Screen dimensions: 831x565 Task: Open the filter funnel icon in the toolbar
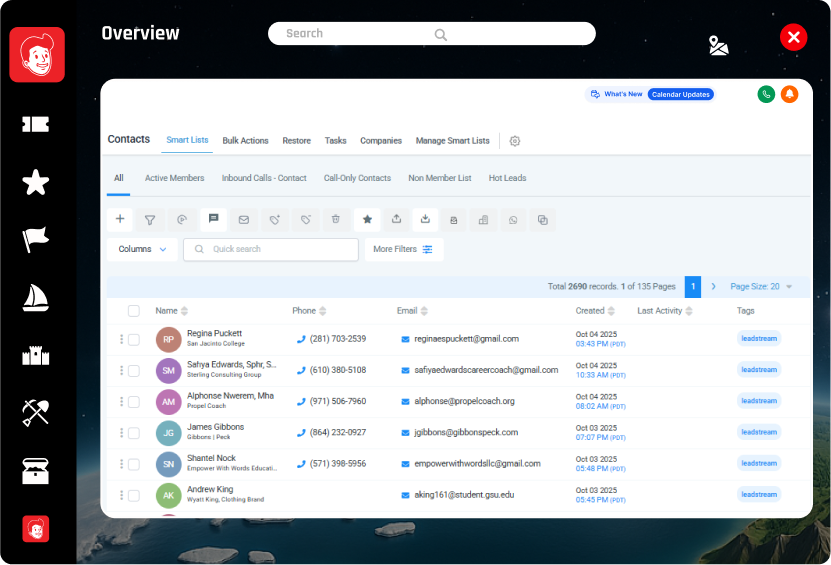150,219
